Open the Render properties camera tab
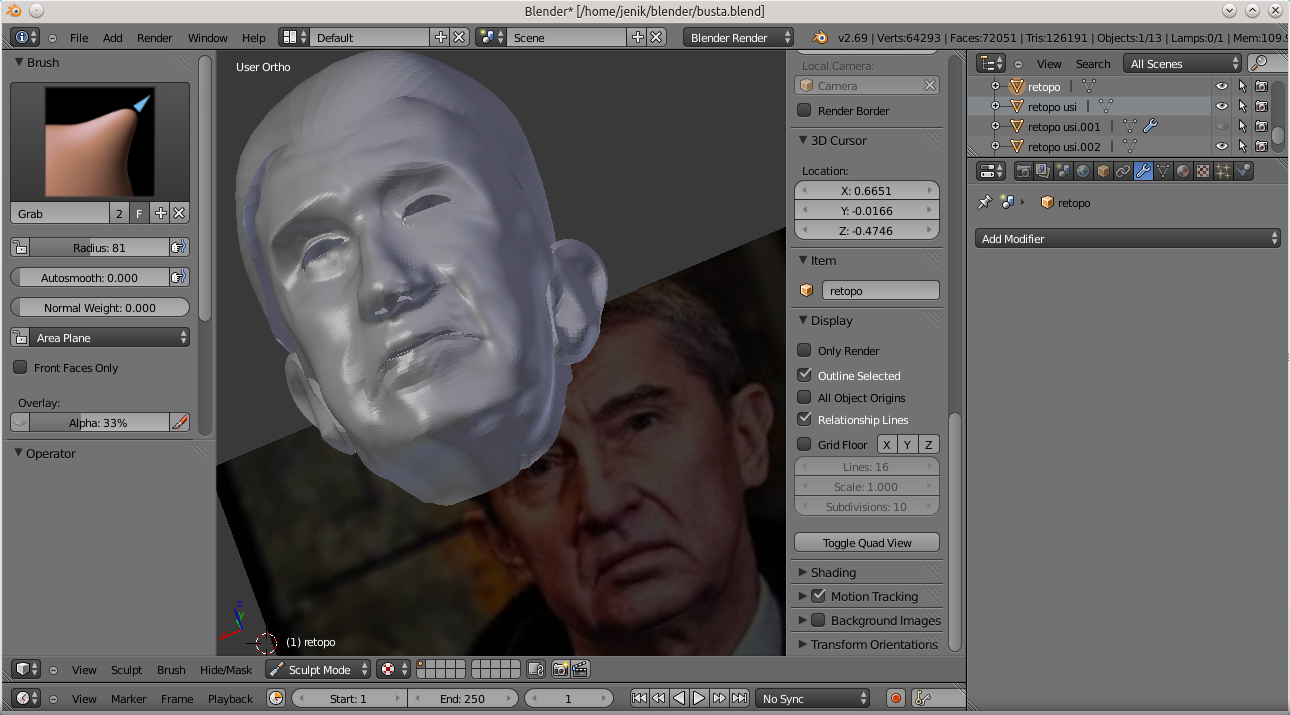The width and height of the screenshot is (1290, 715). click(x=1023, y=171)
